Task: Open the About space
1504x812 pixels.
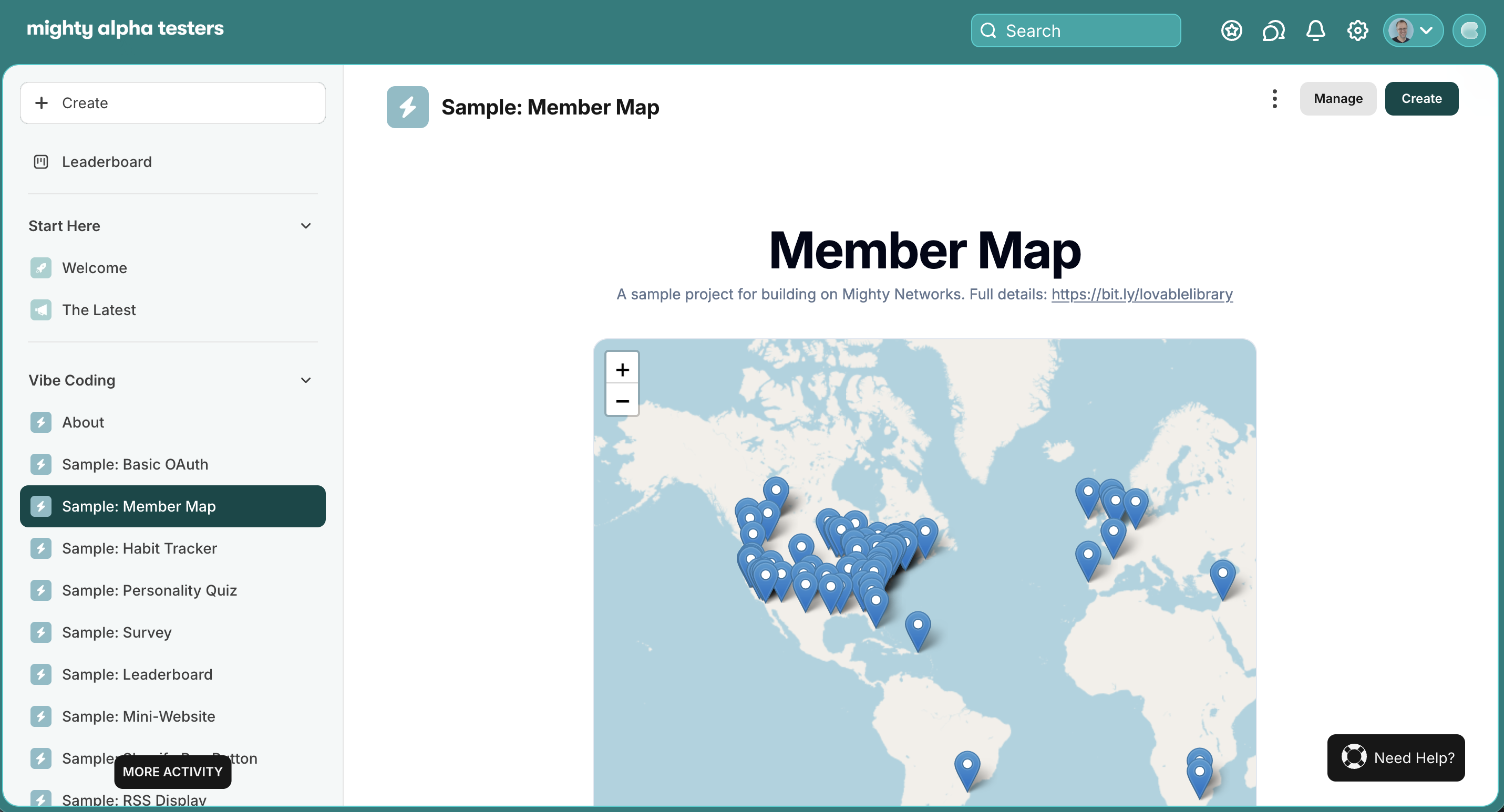Action: click(x=173, y=422)
